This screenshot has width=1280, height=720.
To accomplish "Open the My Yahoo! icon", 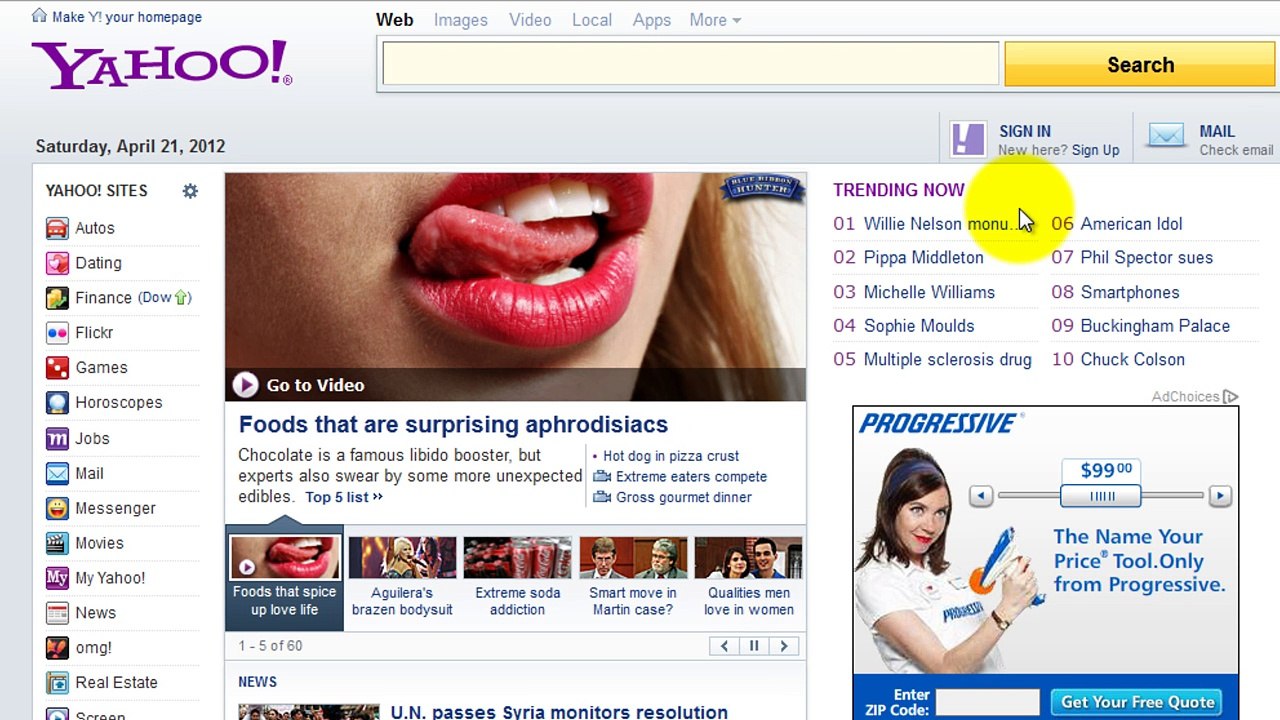I will (x=57, y=578).
